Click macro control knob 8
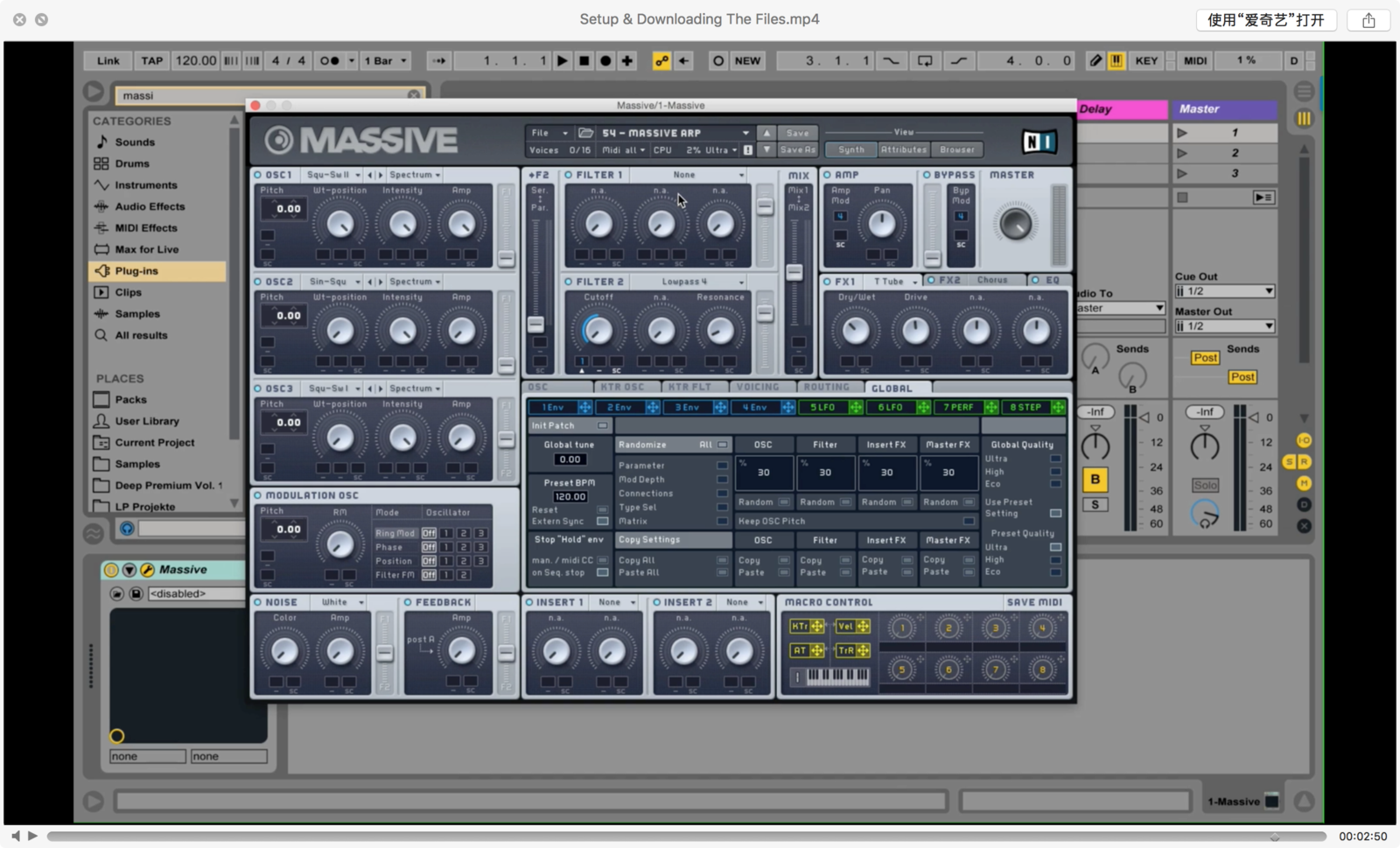The image size is (1400, 848). (x=1041, y=670)
